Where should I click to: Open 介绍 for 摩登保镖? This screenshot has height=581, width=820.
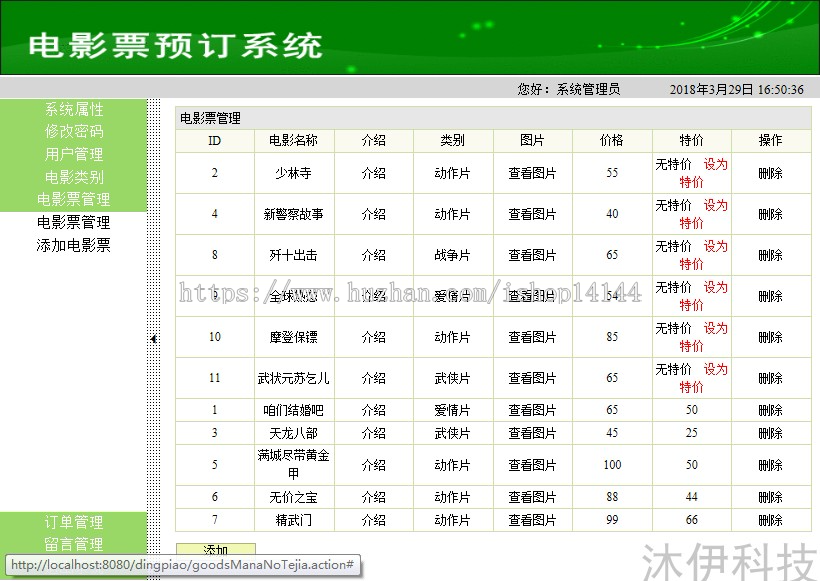(373, 337)
